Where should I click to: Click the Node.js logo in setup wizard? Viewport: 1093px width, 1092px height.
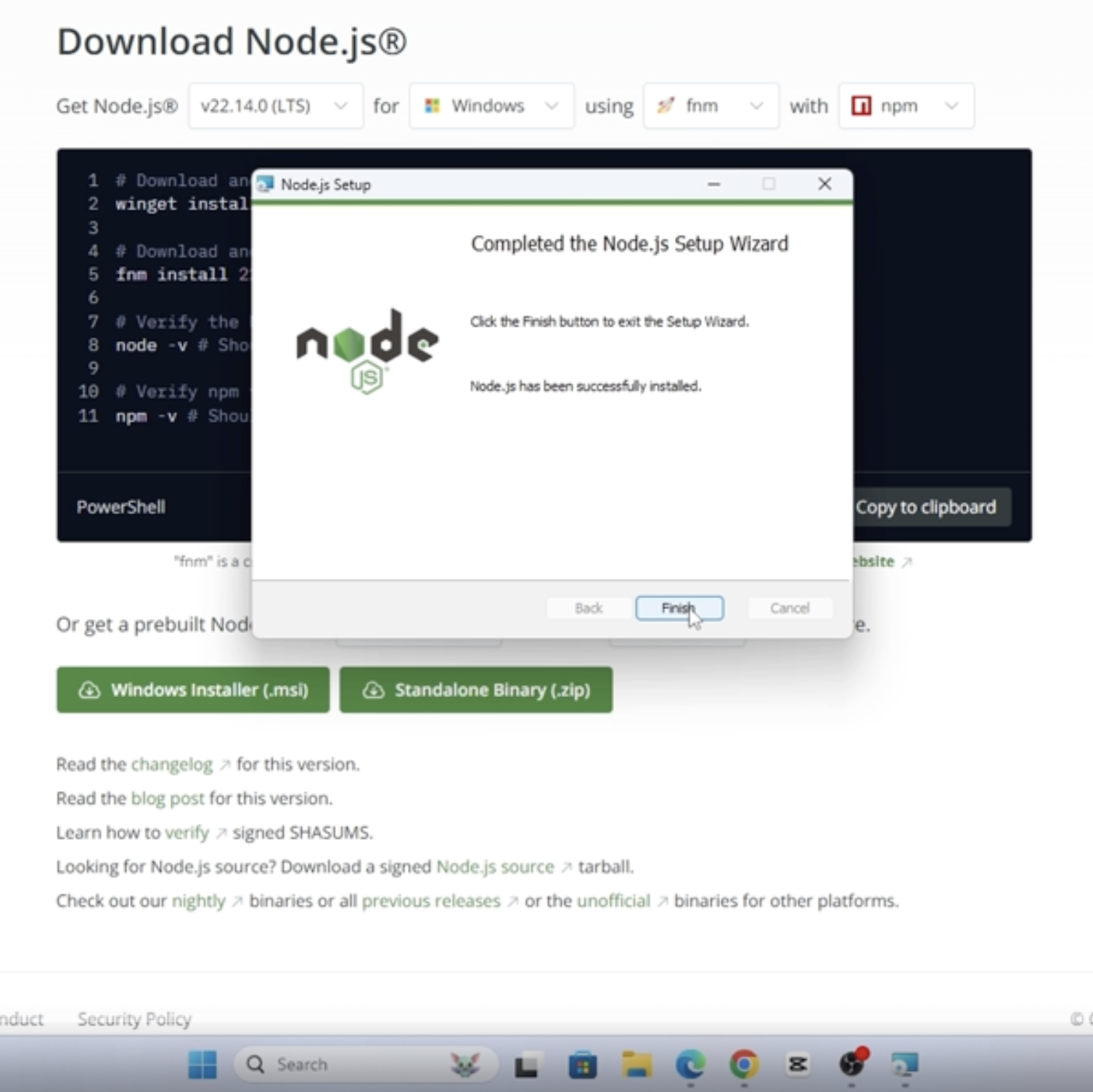367,352
